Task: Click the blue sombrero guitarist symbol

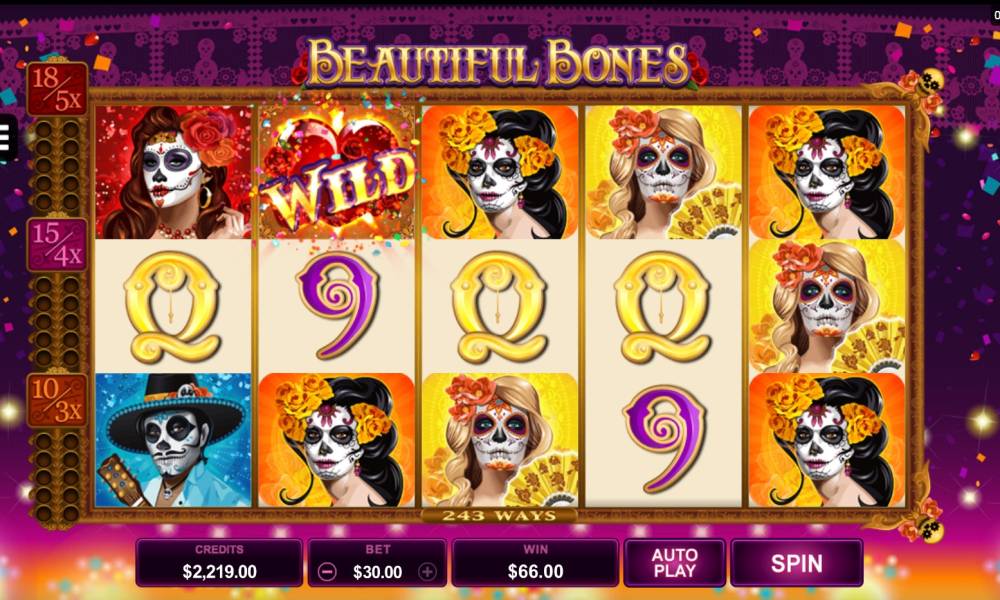Action: tap(173, 440)
